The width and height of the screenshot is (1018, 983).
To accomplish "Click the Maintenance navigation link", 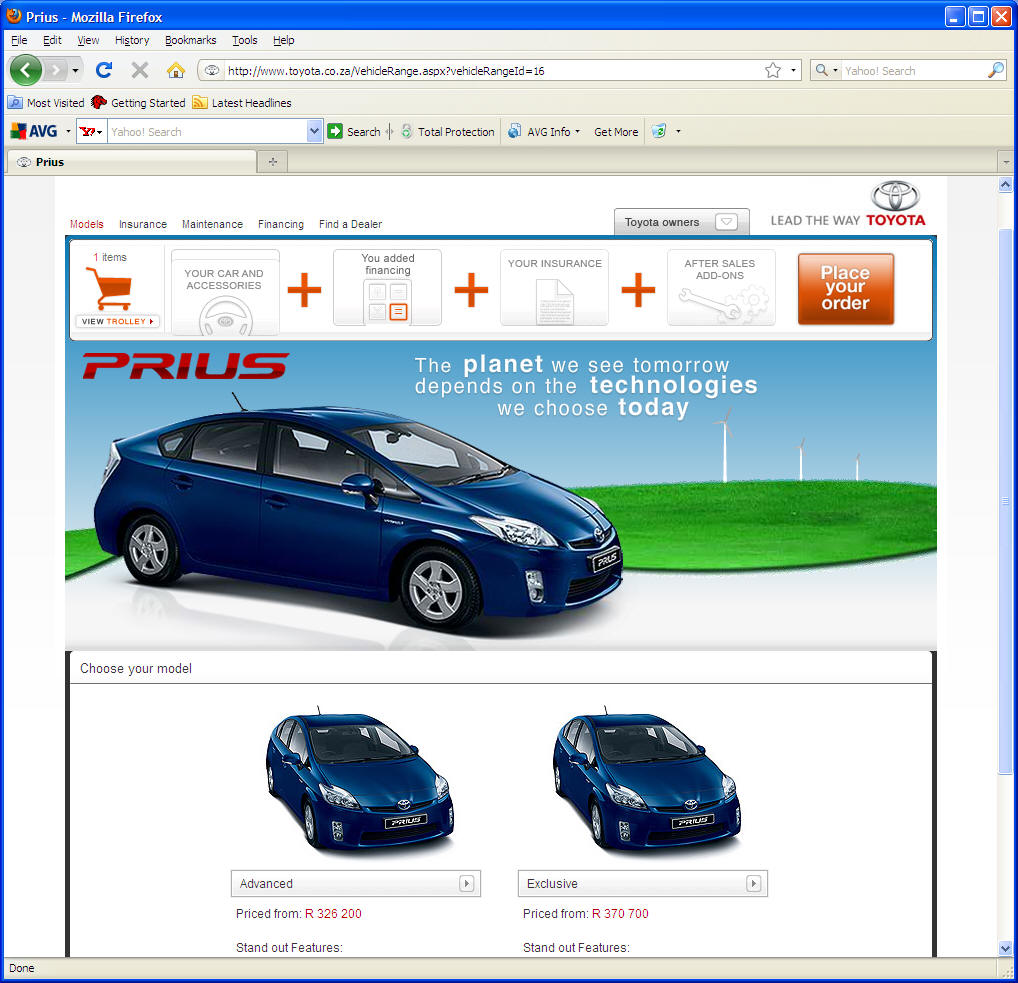I will (212, 224).
